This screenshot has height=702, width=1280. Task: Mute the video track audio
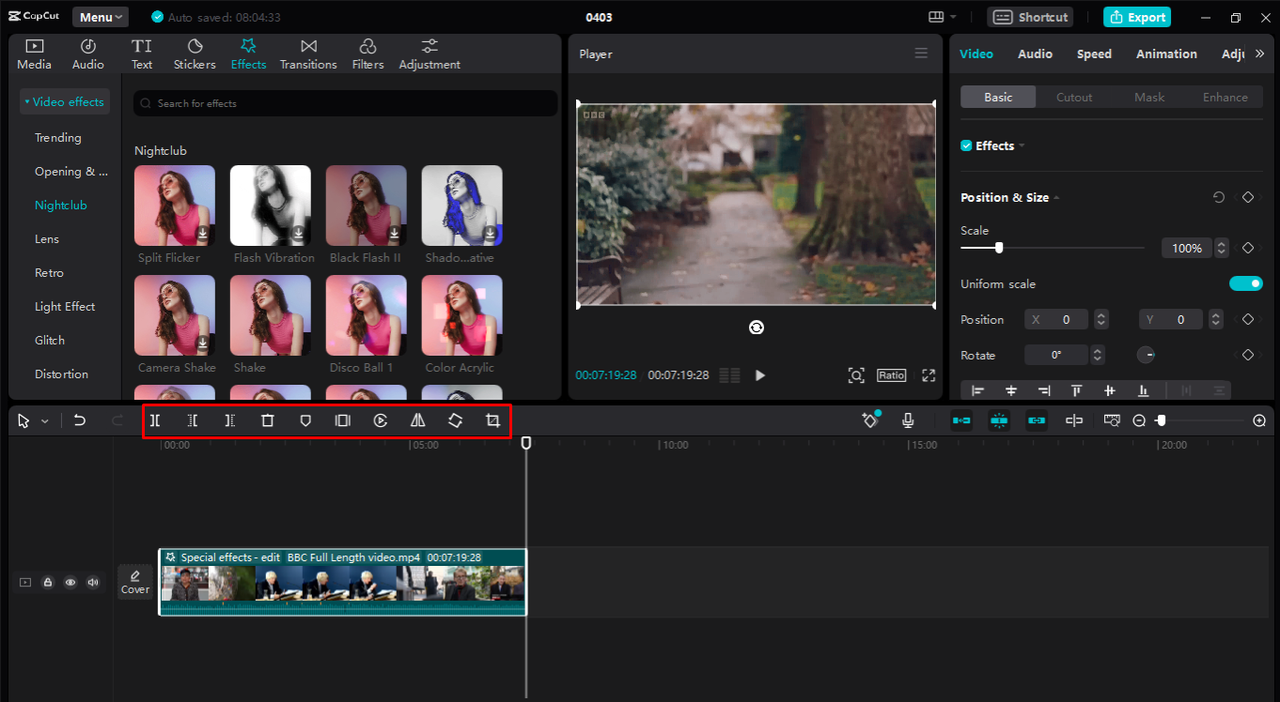click(93, 582)
